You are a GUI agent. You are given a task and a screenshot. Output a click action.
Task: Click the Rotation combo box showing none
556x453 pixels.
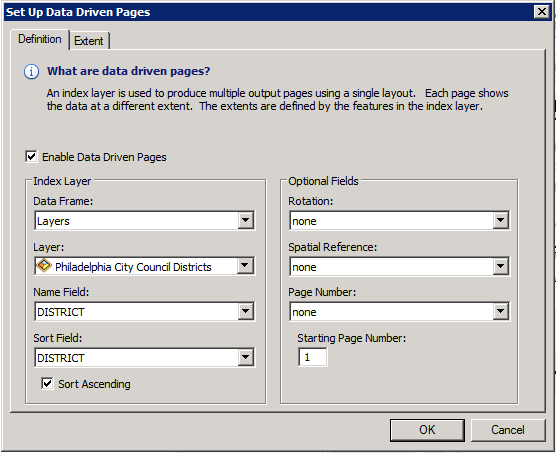click(x=399, y=220)
